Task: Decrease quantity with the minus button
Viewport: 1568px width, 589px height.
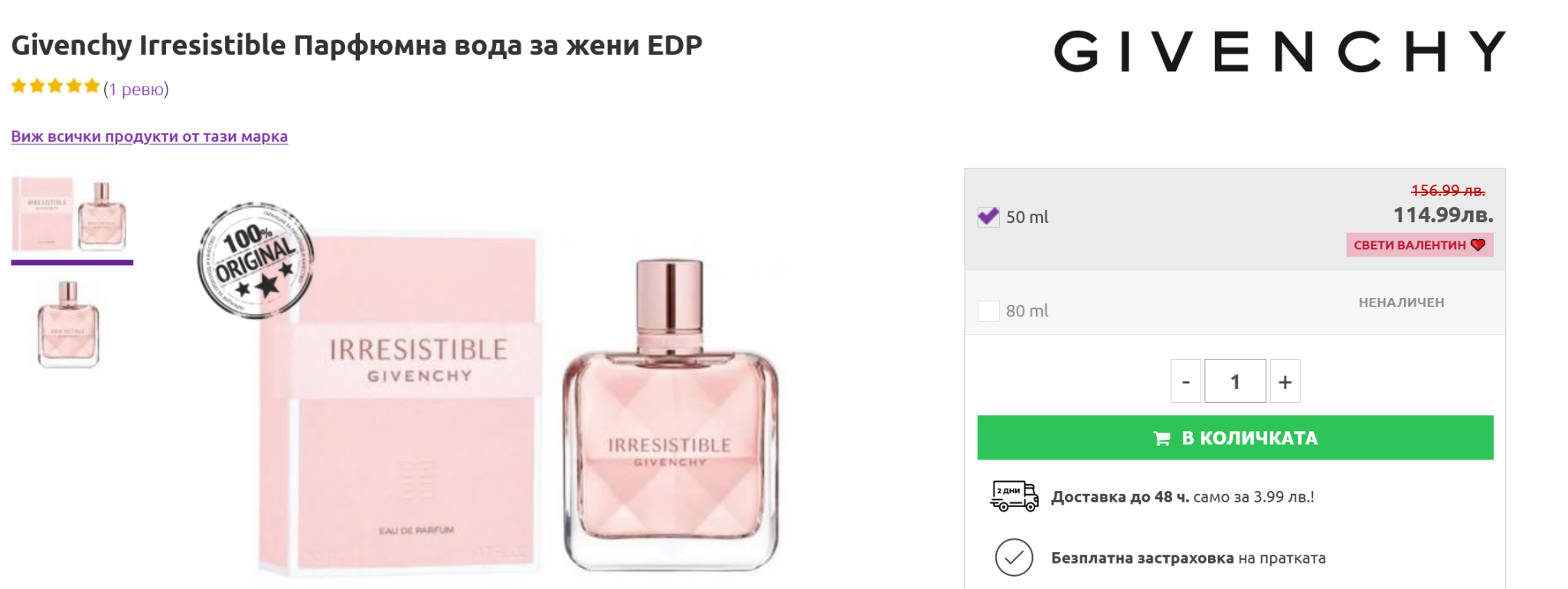Action: 1186,381
